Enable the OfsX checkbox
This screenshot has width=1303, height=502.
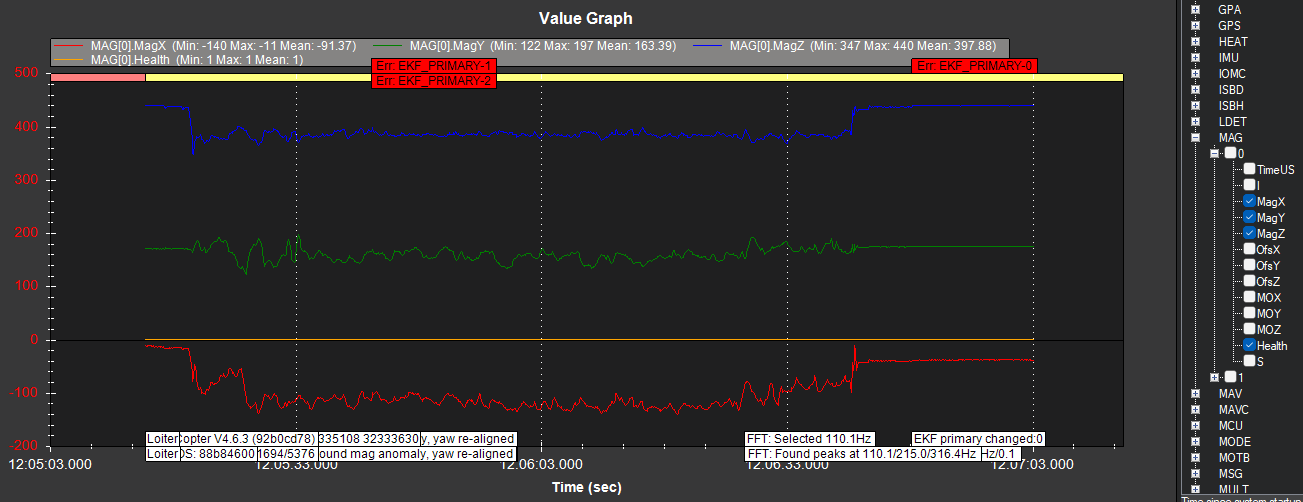pos(1249,249)
